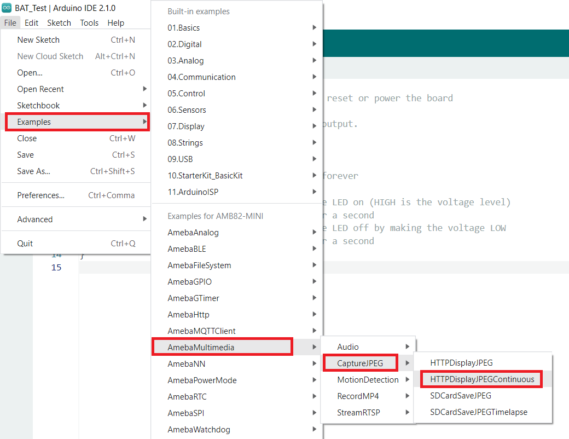
Task: Click the 'Built-in examples' header text
Action: 198,12
